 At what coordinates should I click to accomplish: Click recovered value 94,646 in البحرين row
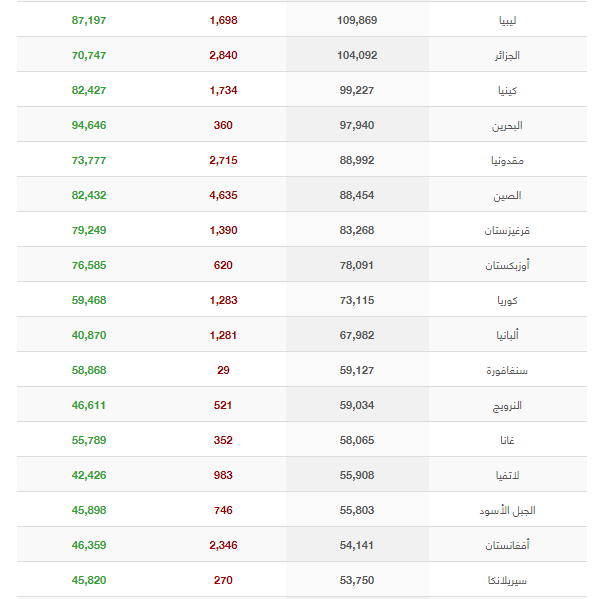(89, 125)
